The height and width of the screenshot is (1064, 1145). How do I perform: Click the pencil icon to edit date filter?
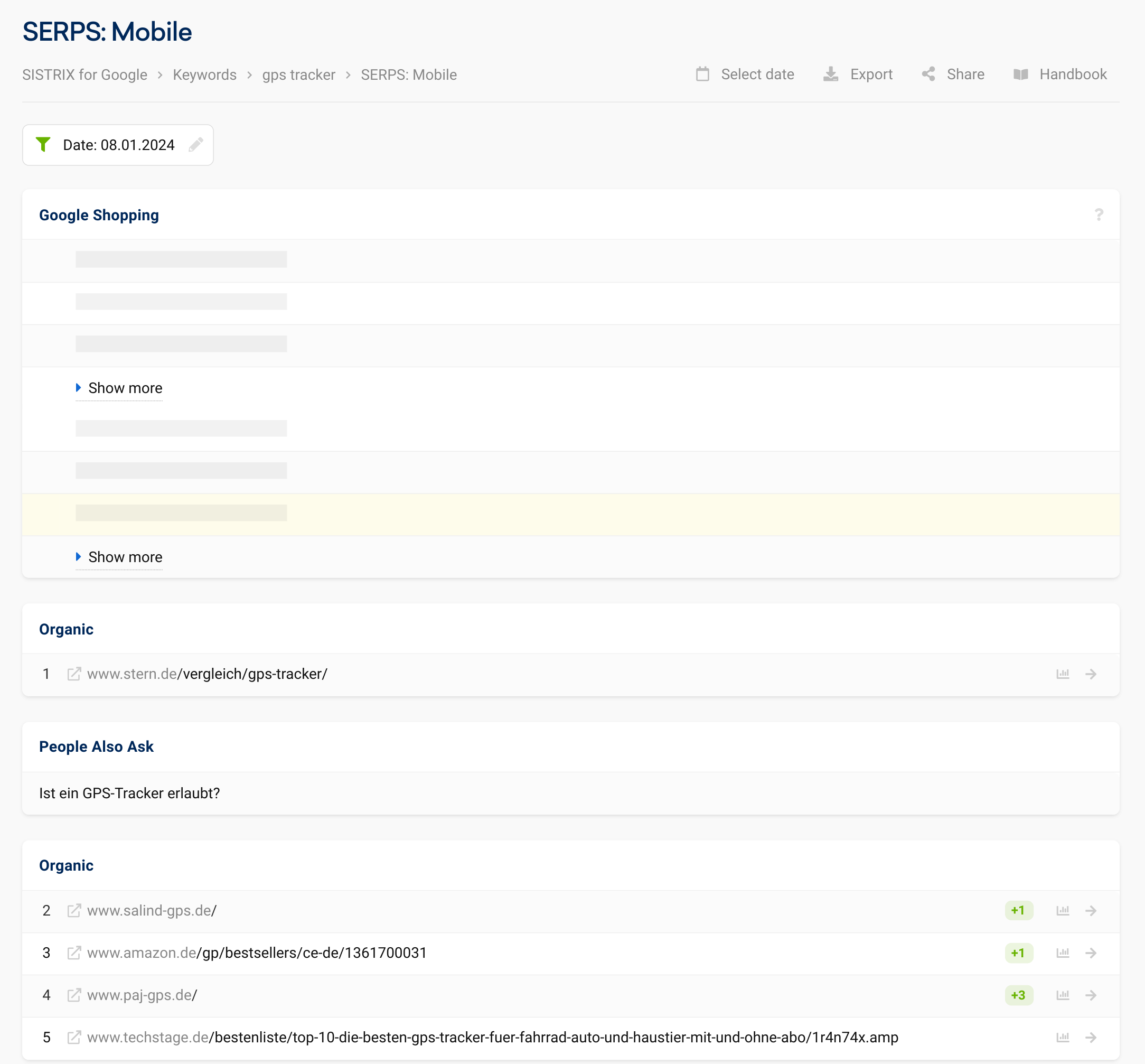point(196,145)
